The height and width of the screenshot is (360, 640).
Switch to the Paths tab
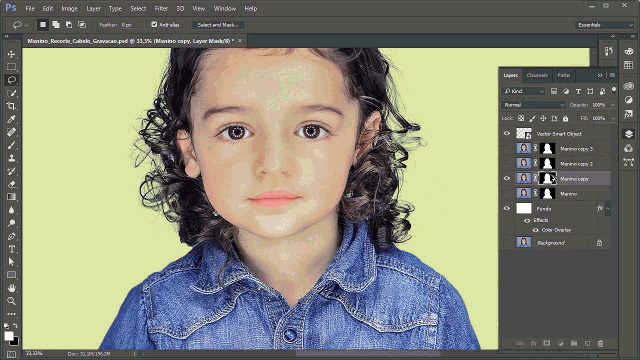(564, 75)
